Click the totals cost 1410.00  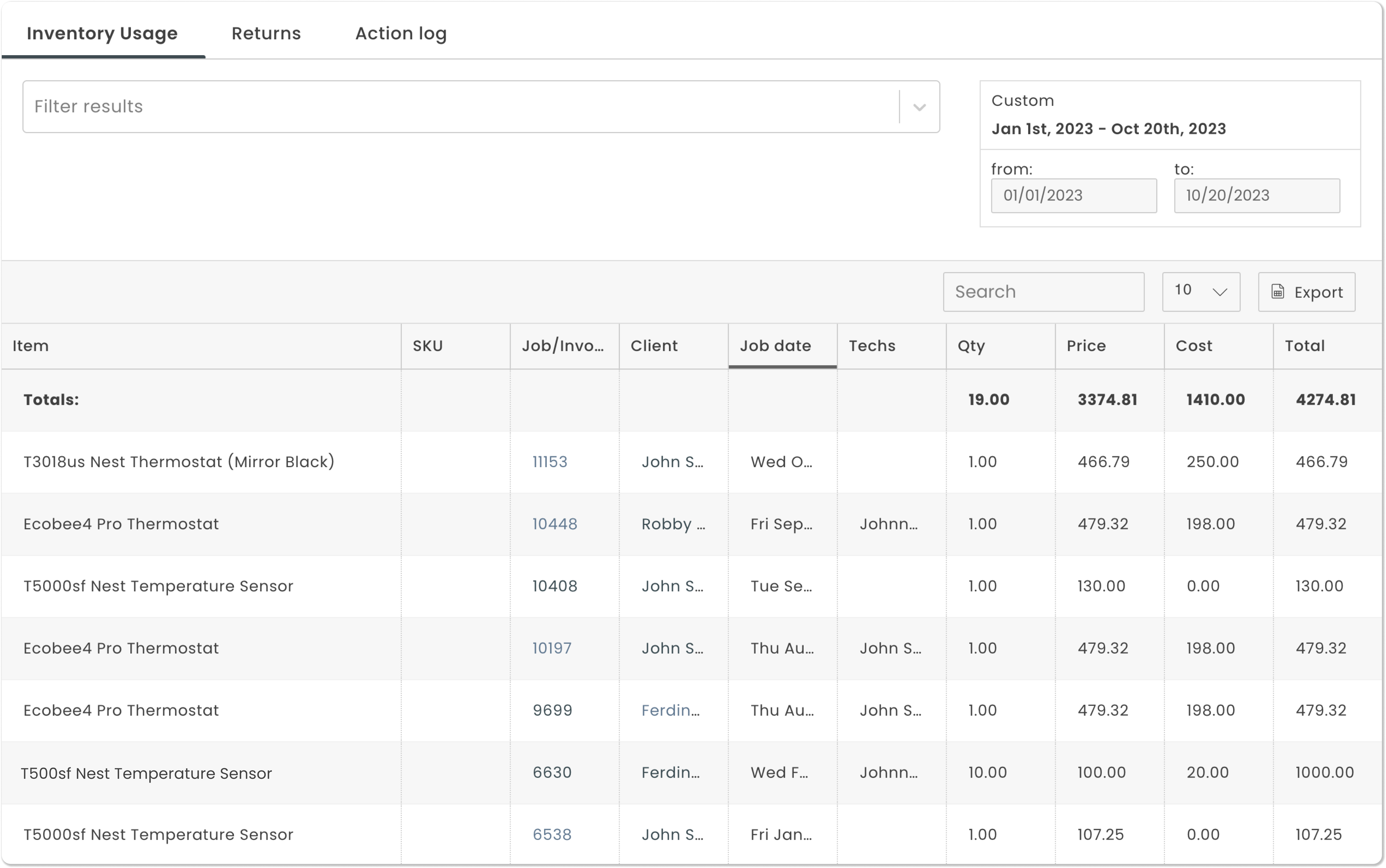[x=1215, y=400]
